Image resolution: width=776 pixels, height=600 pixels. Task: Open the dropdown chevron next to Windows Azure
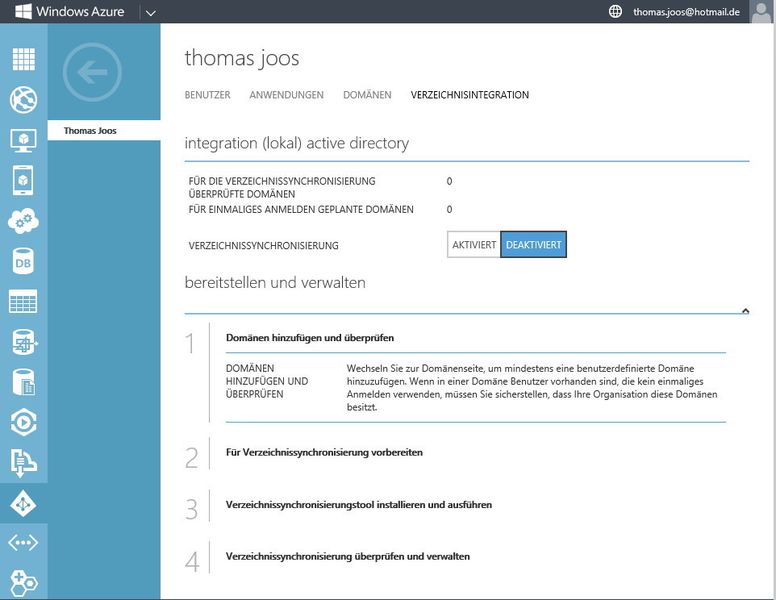[x=151, y=13]
